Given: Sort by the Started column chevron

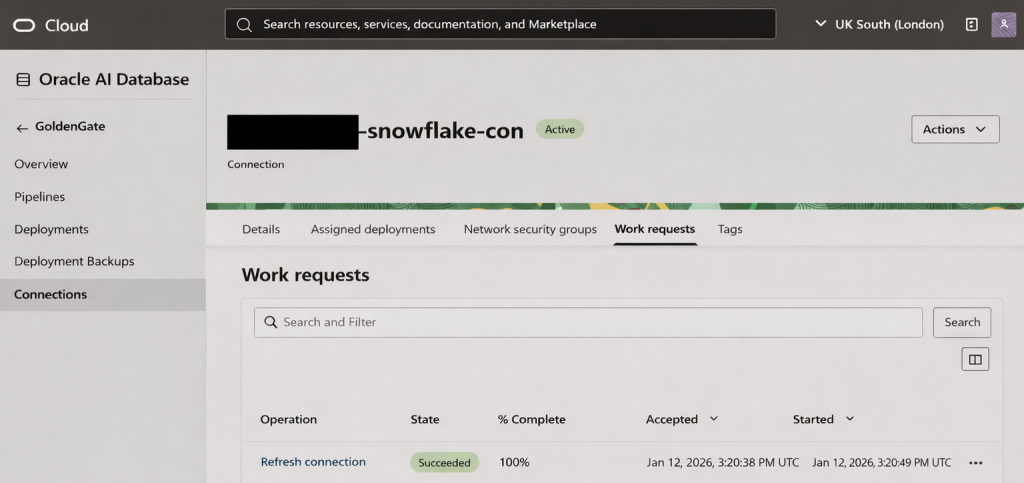Looking at the screenshot, I should (850, 419).
